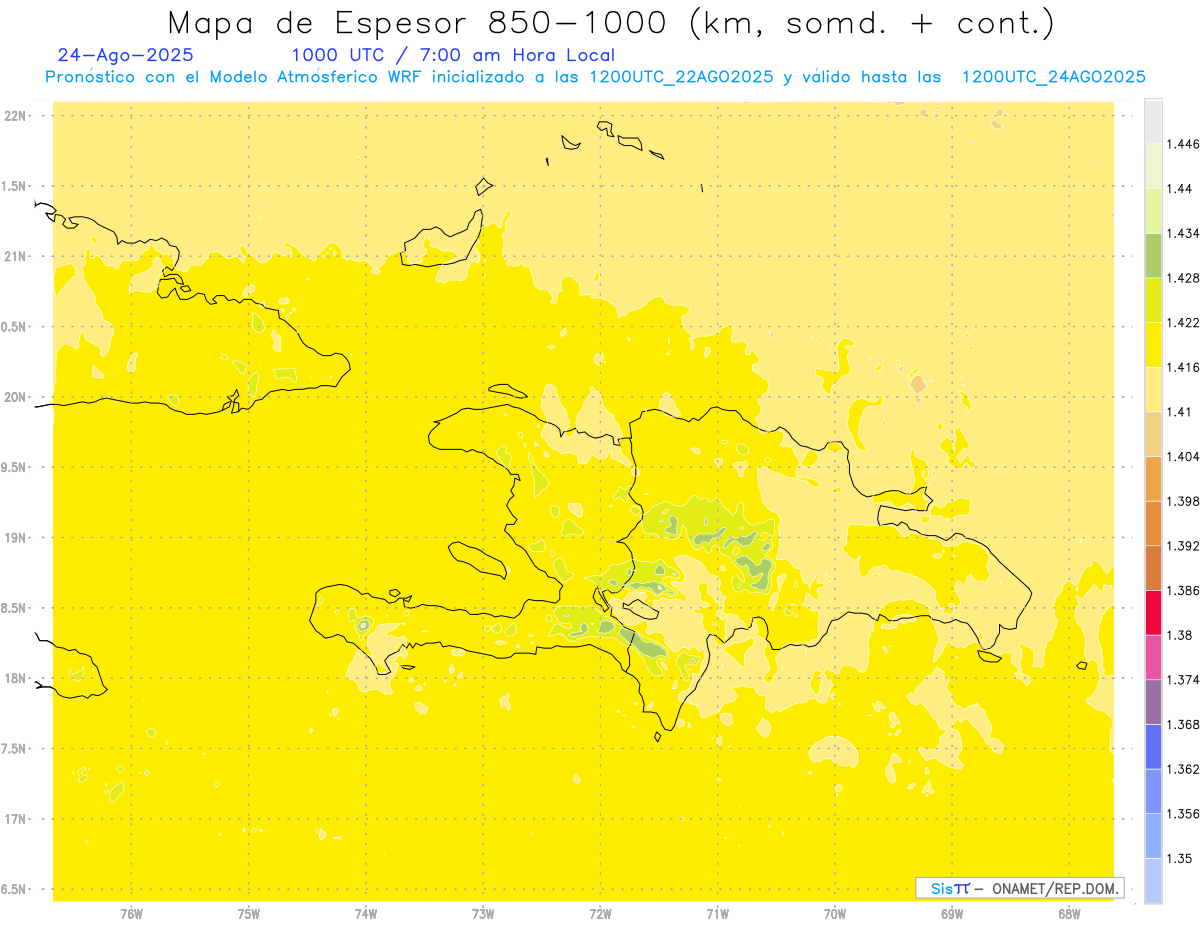Click the pale gray swatch above 1.446
This screenshot has height=927, width=1200.
[1153, 121]
